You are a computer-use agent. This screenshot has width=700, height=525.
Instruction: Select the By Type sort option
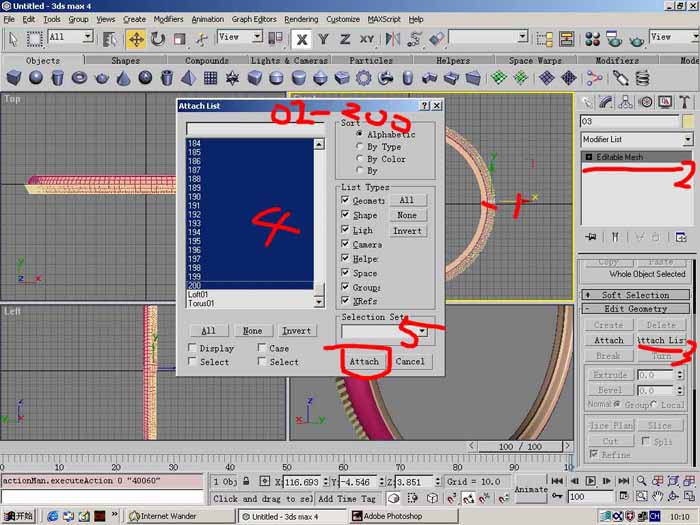(359, 146)
